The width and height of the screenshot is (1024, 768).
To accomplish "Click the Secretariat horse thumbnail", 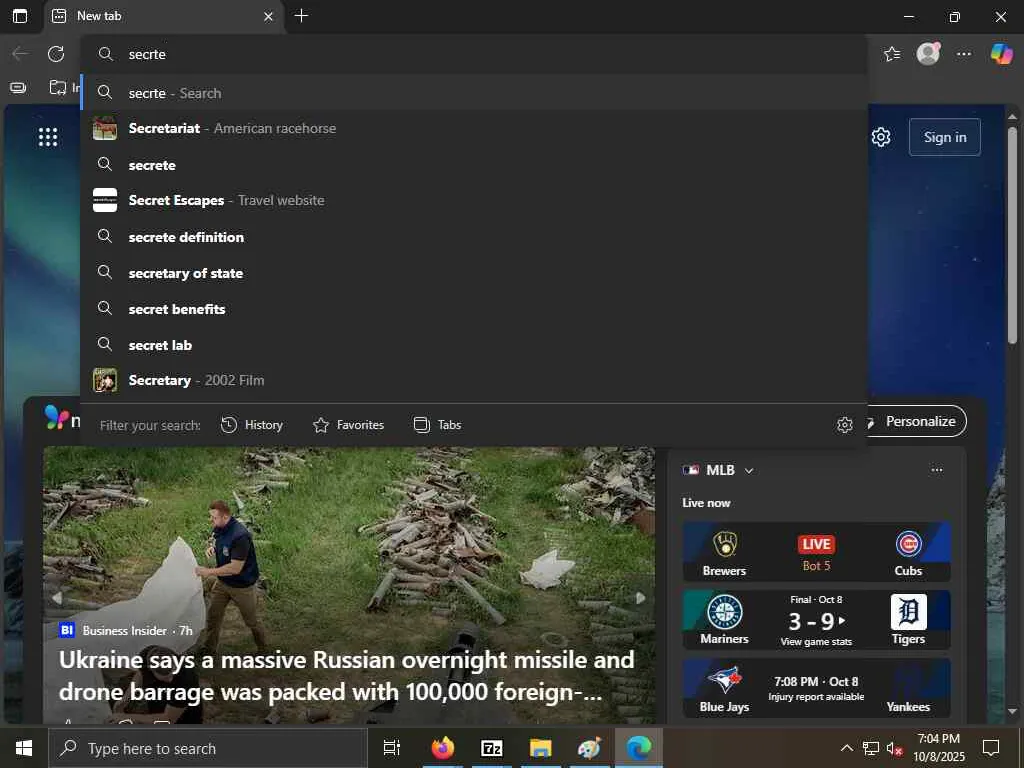I will coord(105,129).
